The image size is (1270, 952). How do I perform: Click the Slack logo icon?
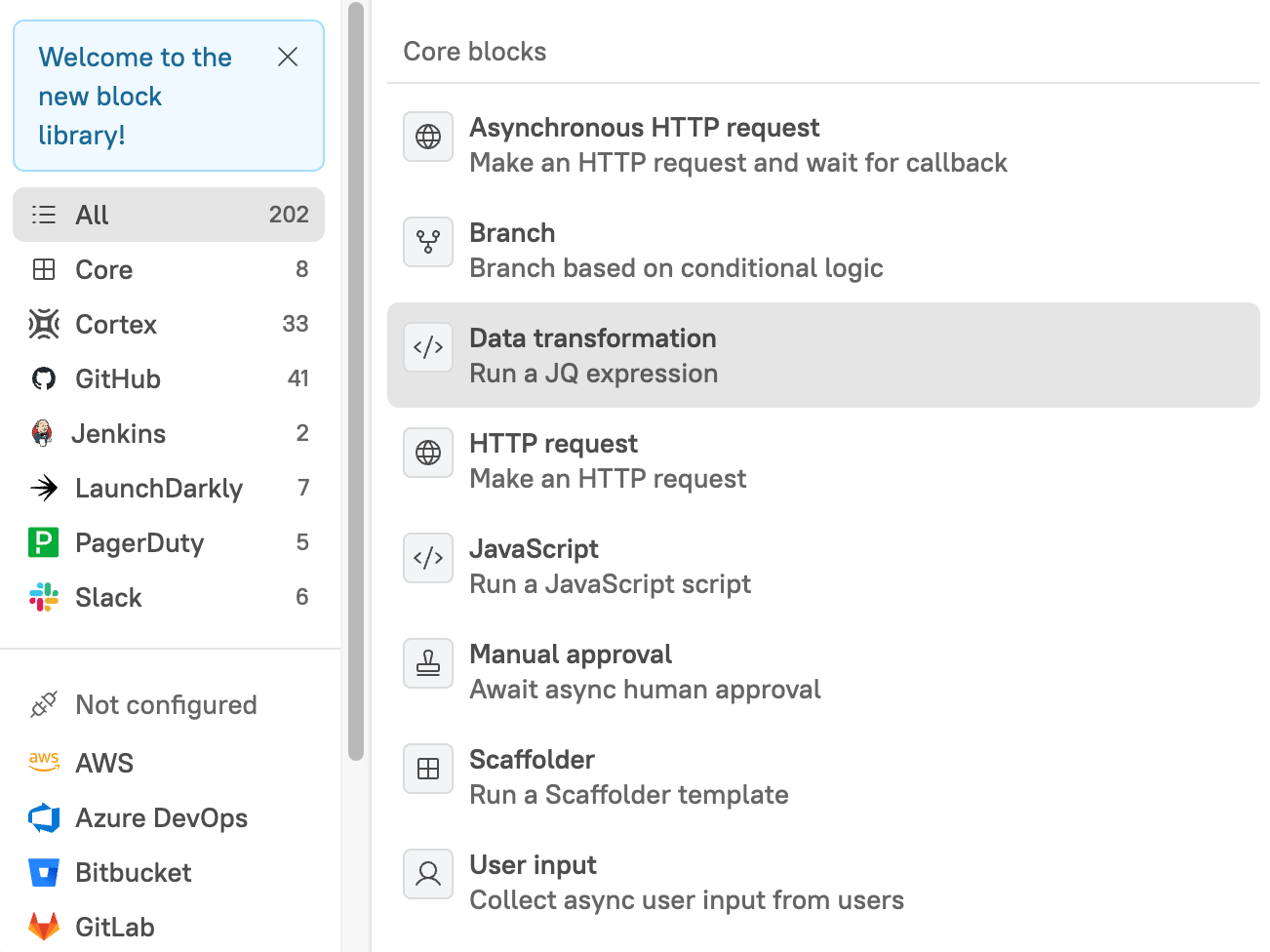[x=44, y=597]
